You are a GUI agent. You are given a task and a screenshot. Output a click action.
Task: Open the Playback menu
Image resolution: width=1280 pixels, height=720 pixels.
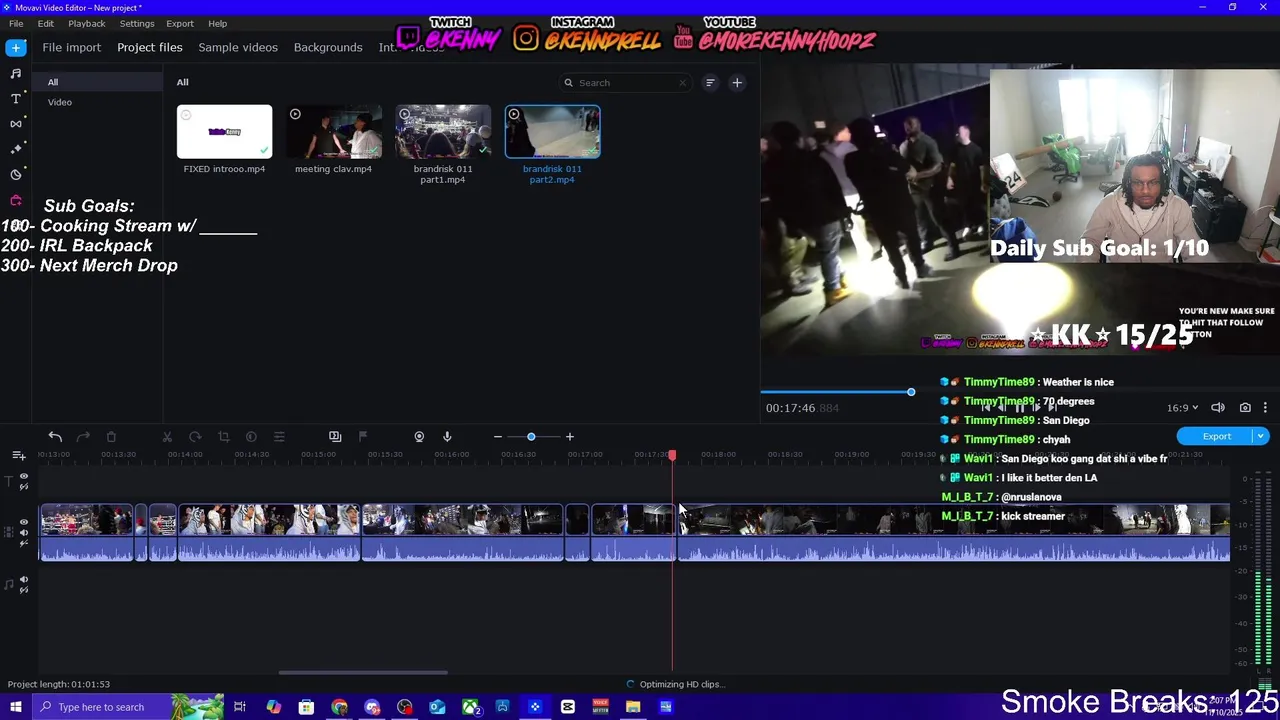87,23
